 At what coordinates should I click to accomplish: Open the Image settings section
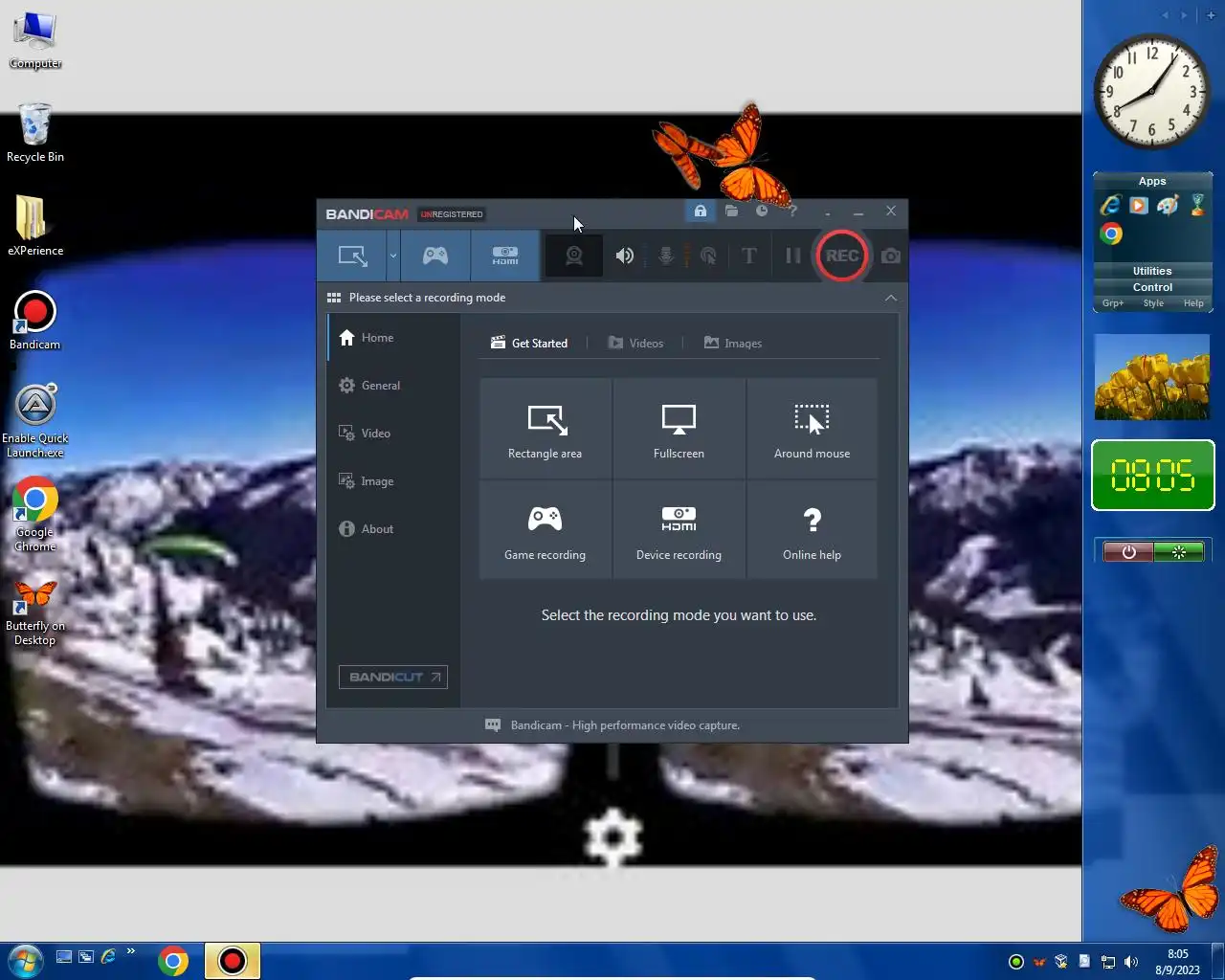click(x=394, y=481)
